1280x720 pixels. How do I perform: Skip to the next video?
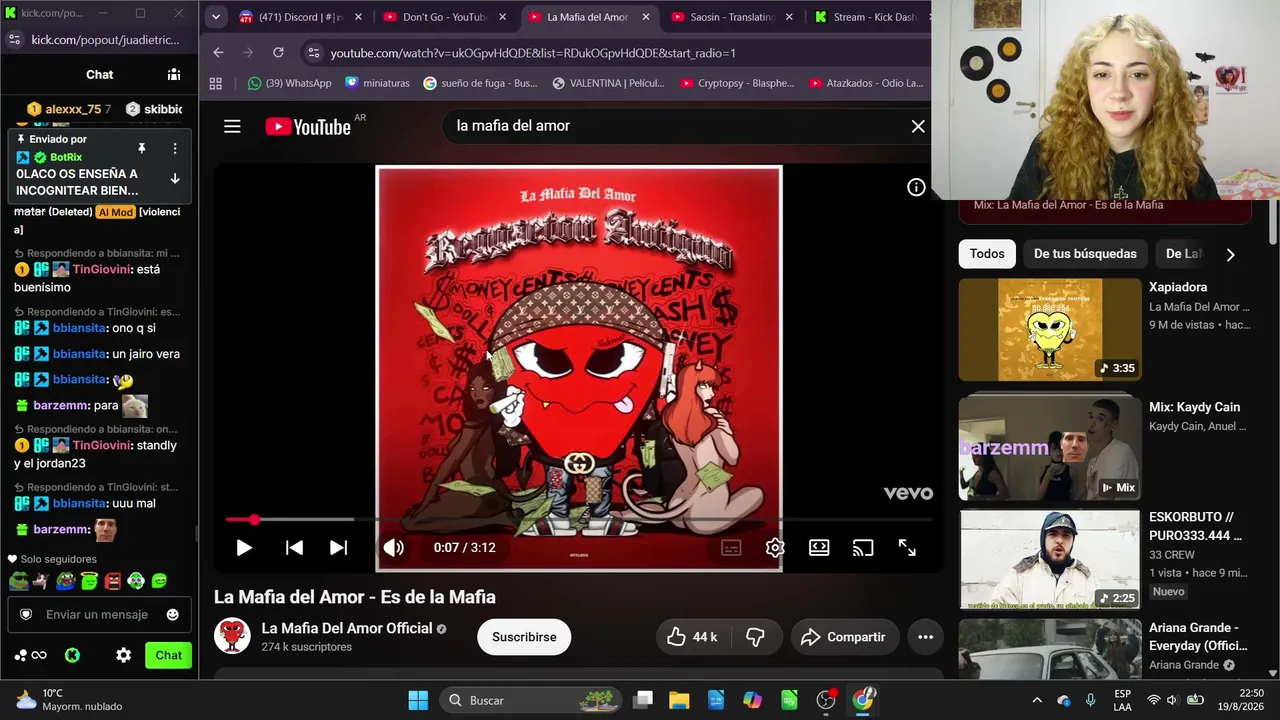pyautogui.click(x=339, y=547)
